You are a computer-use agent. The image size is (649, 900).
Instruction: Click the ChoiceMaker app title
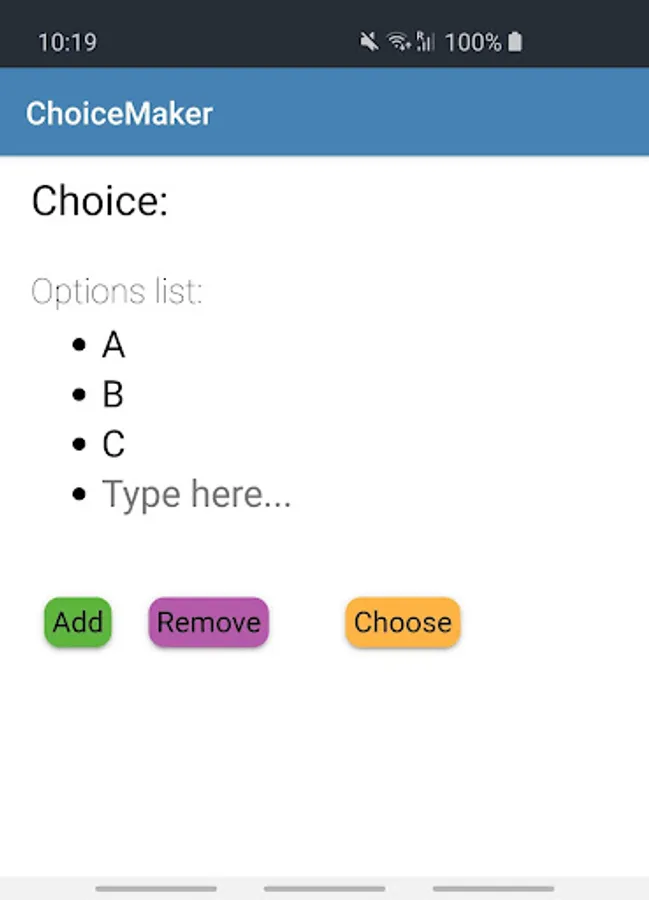pos(119,113)
